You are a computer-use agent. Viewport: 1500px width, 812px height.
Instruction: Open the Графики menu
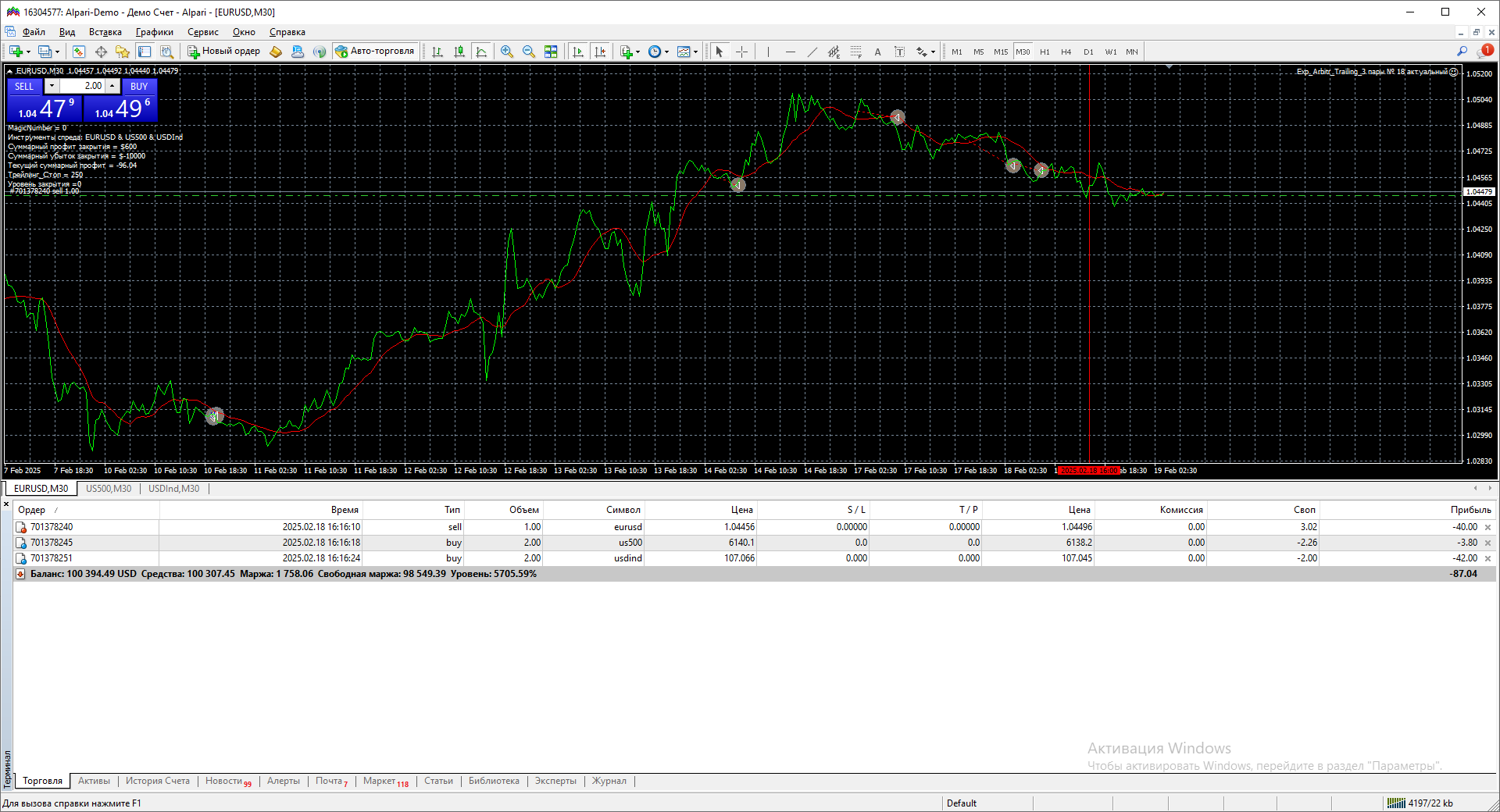(155, 32)
